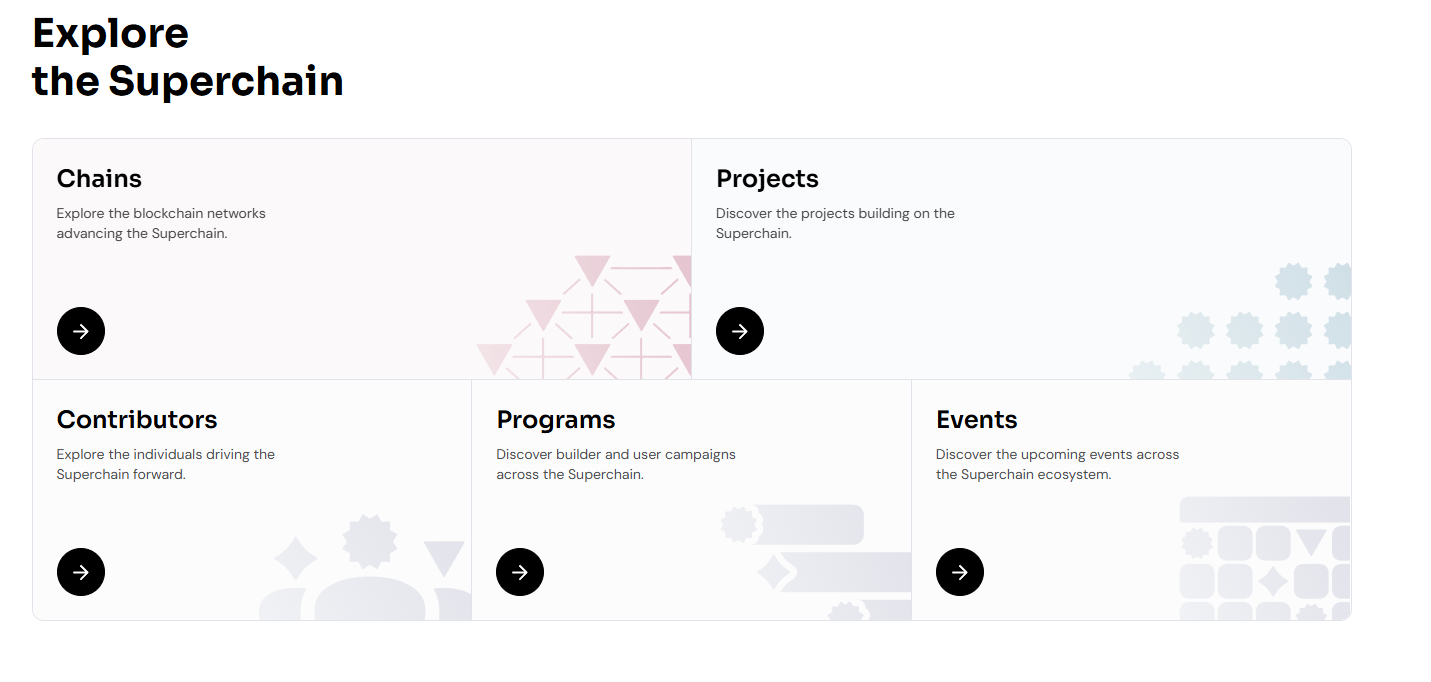1431x682 pixels.
Task: Click the arrow button in Events card
Action: 960,572
